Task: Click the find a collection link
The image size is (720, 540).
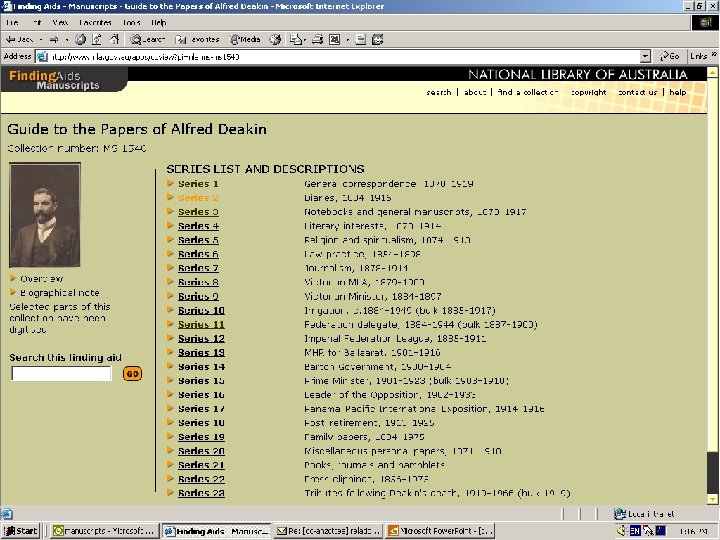Action: tap(528, 92)
